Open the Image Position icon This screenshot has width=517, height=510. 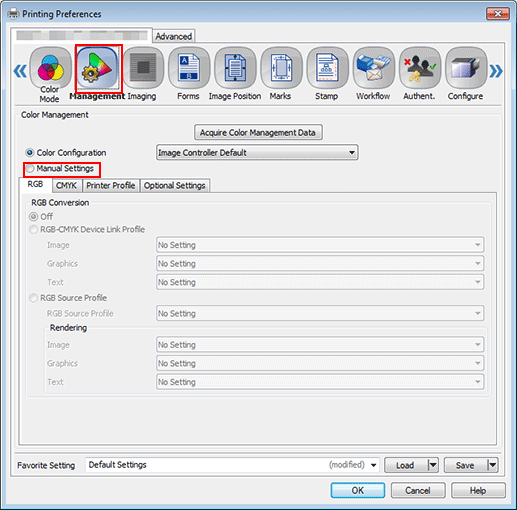tap(235, 68)
